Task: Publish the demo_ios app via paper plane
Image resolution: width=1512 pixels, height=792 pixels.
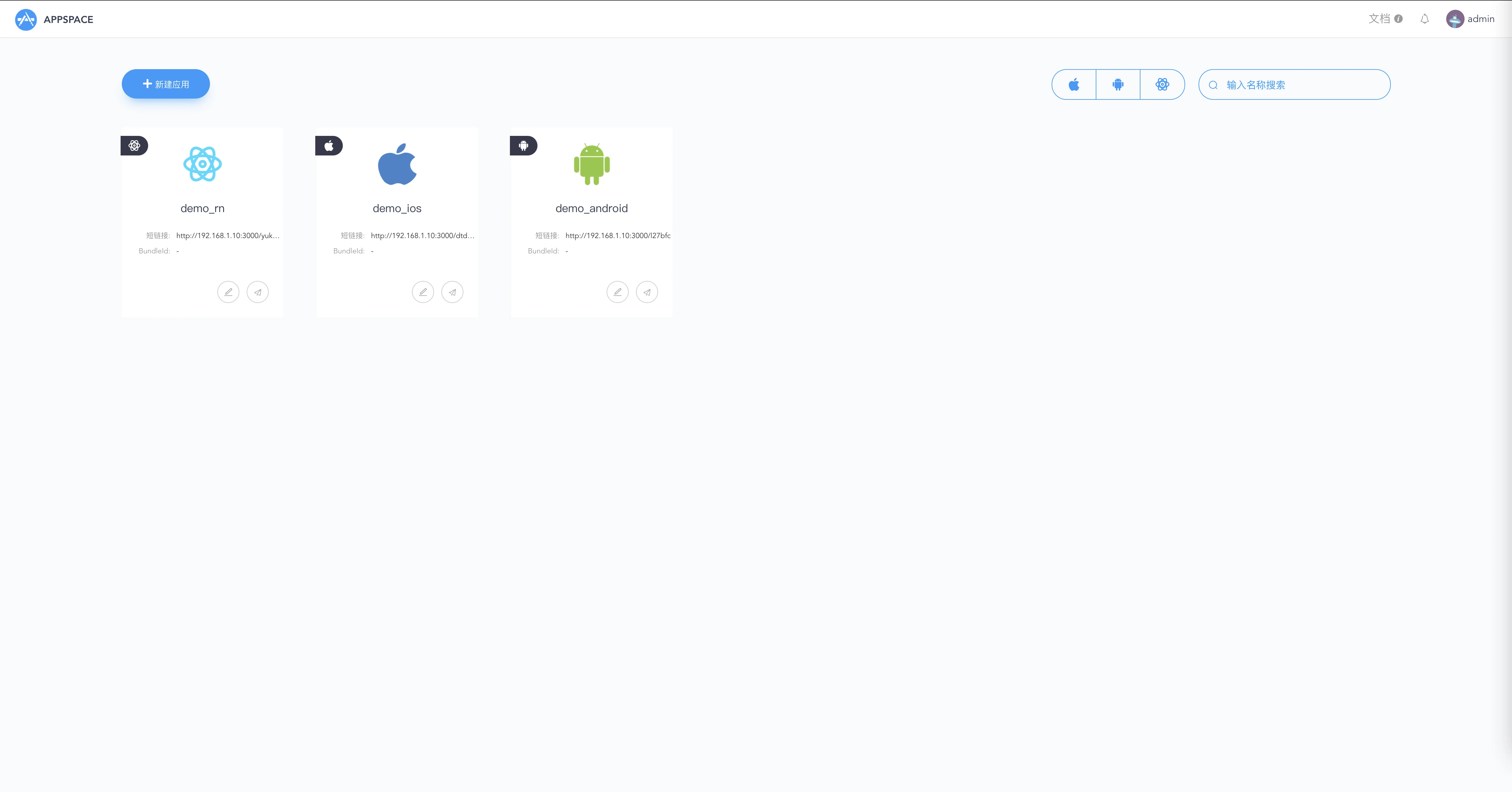Action: click(452, 292)
